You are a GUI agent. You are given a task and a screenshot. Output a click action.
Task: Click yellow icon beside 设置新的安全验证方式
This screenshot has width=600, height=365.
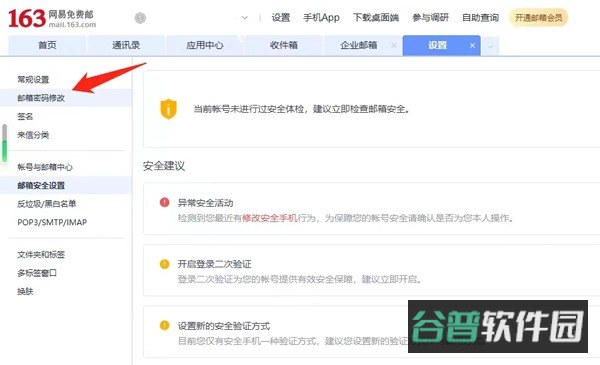pos(165,325)
